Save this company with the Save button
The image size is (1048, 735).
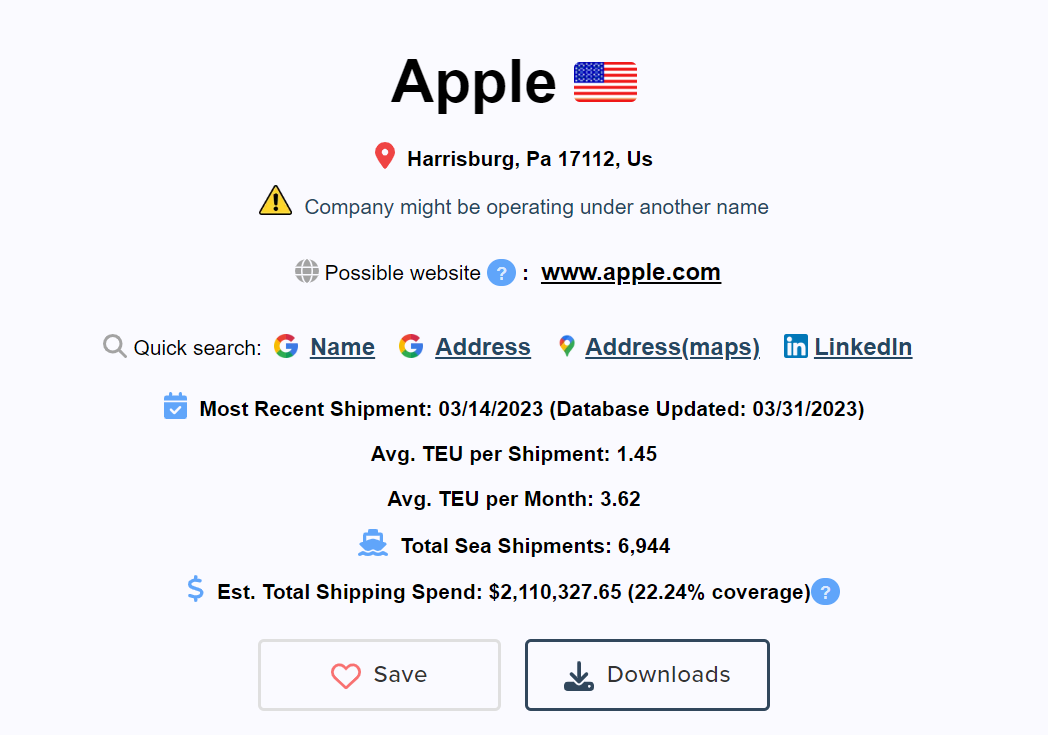tap(379, 675)
